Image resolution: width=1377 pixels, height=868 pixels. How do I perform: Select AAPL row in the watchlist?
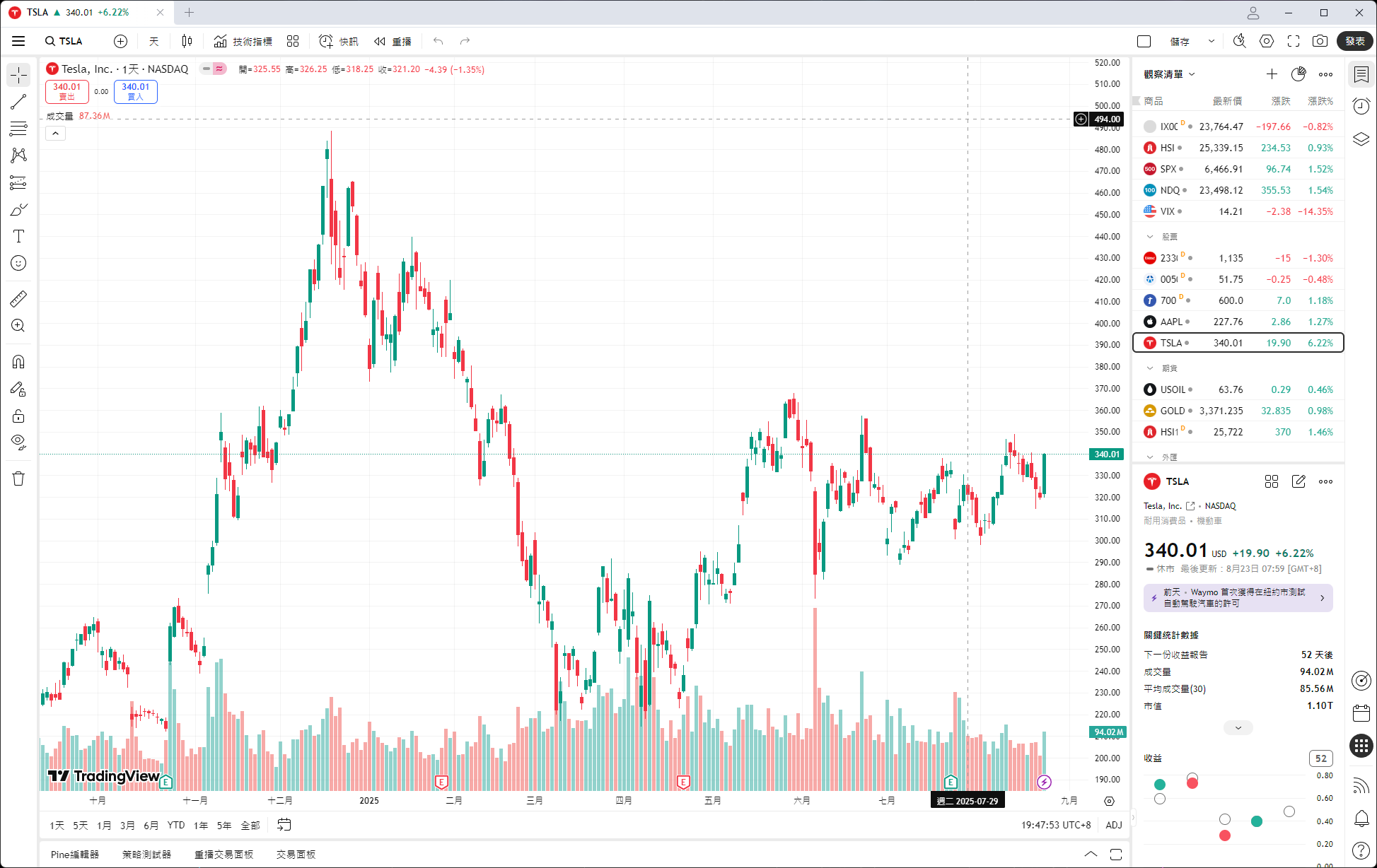tap(1238, 322)
